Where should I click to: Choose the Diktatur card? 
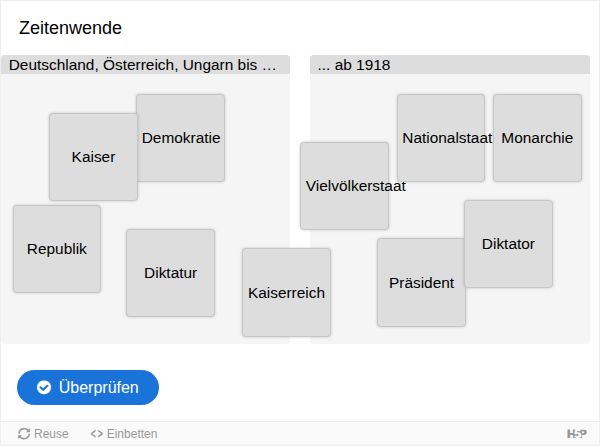coord(171,273)
